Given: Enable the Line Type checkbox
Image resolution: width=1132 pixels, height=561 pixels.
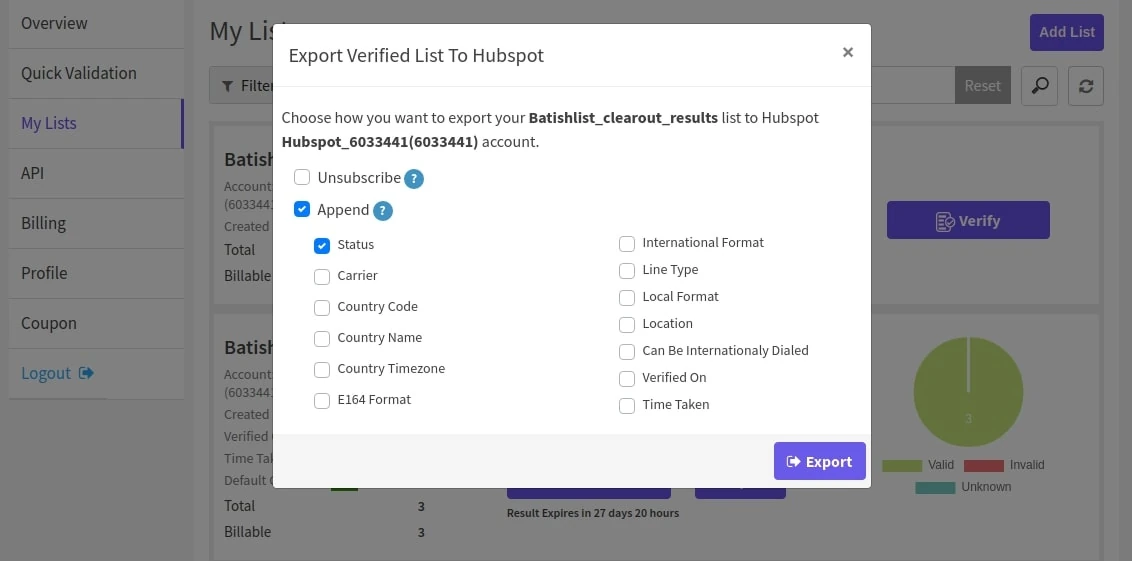Looking at the screenshot, I should (x=627, y=271).
